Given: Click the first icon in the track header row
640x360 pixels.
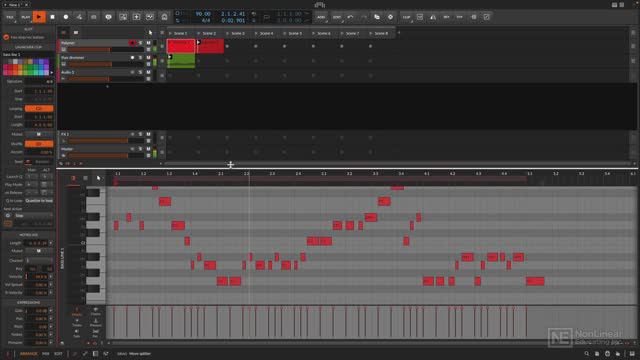Looking at the screenshot, I should click(64, 33).
